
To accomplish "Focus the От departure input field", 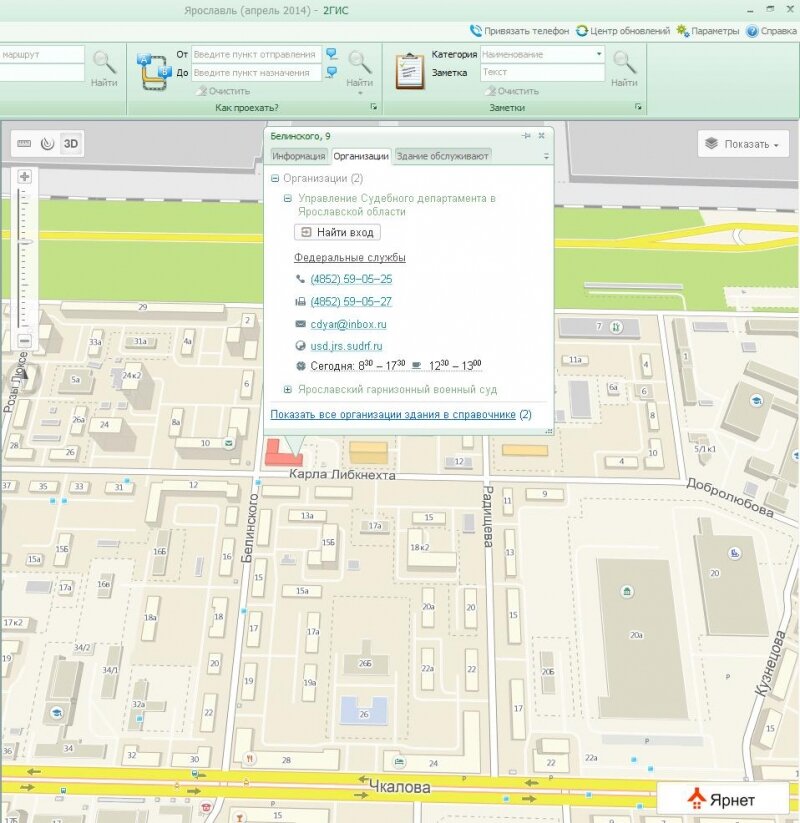I will pyautogui.click(x=256, y=54).
